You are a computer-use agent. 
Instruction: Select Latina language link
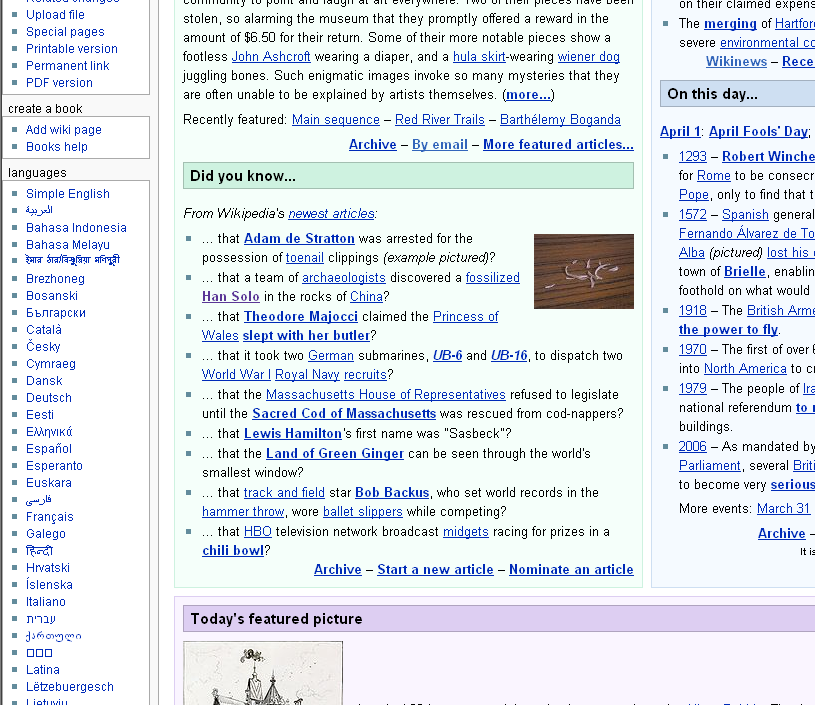click(43, 670)
